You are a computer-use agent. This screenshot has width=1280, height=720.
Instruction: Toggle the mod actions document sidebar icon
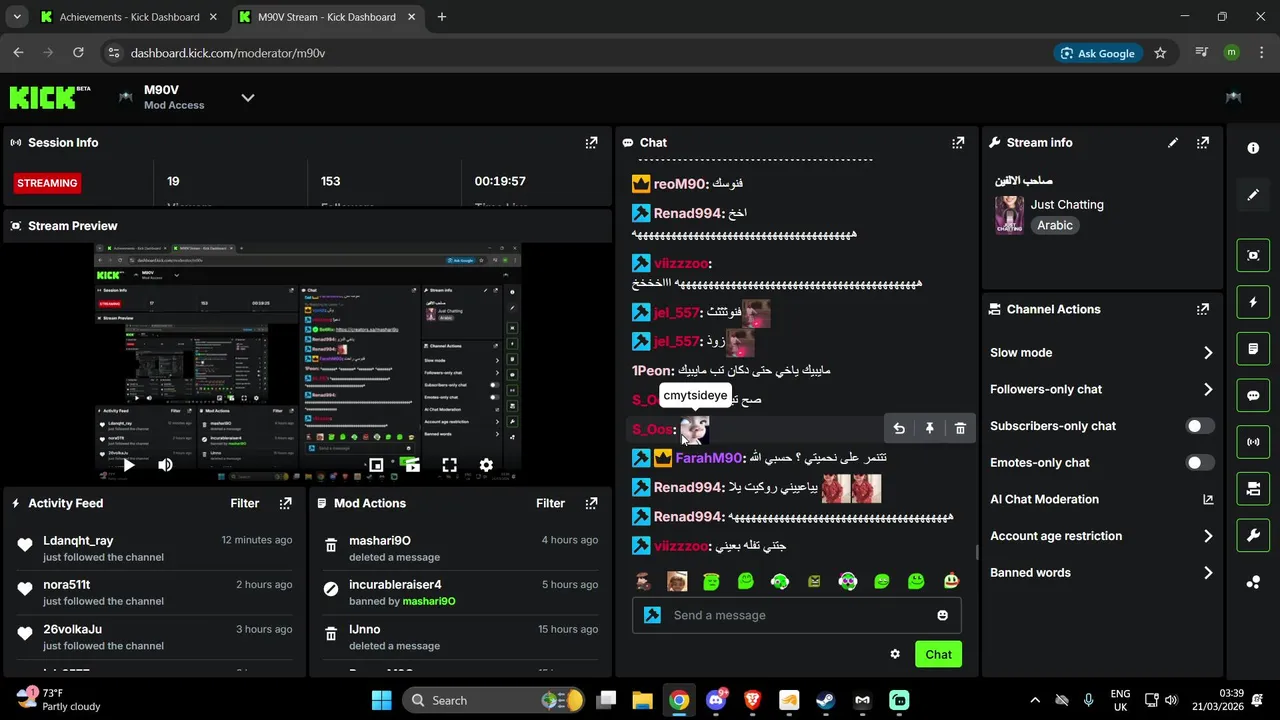click(1253, 349)
